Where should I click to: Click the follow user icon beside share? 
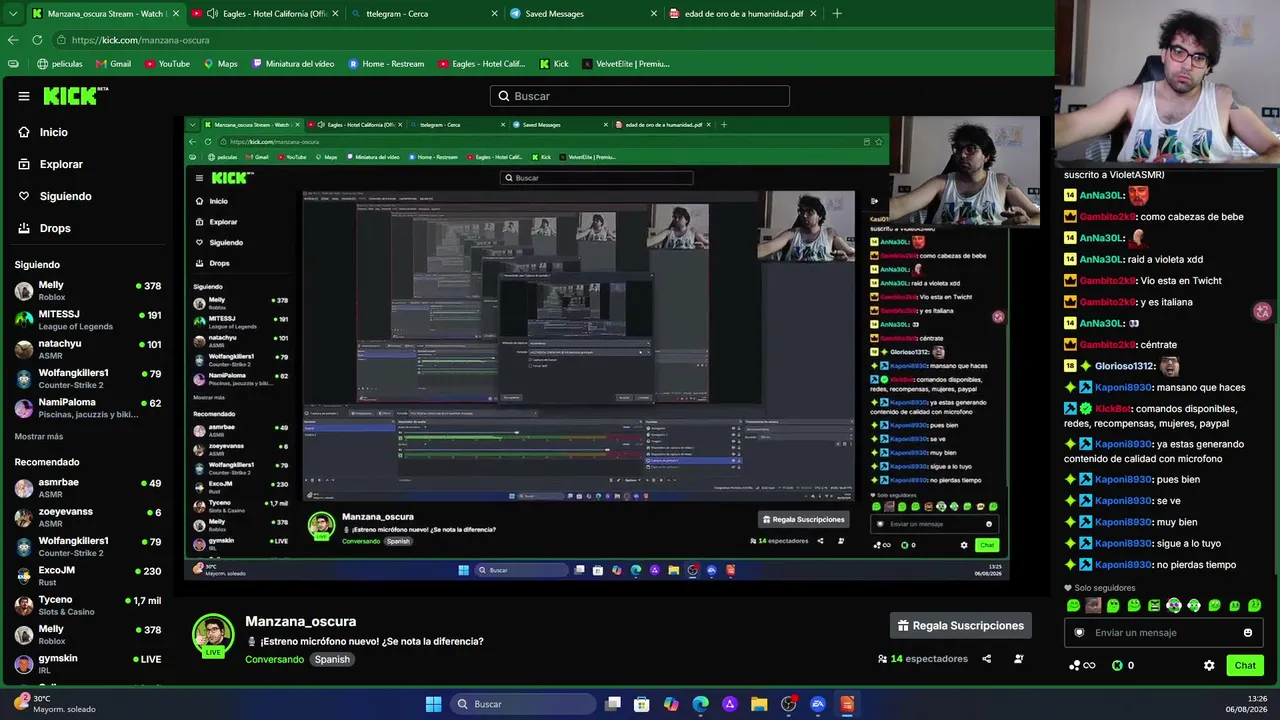click(x=1019, y=659)
